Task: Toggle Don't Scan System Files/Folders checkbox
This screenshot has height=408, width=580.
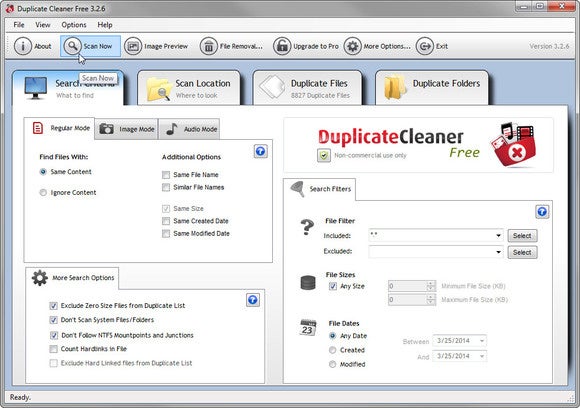Action: (54, 320)
